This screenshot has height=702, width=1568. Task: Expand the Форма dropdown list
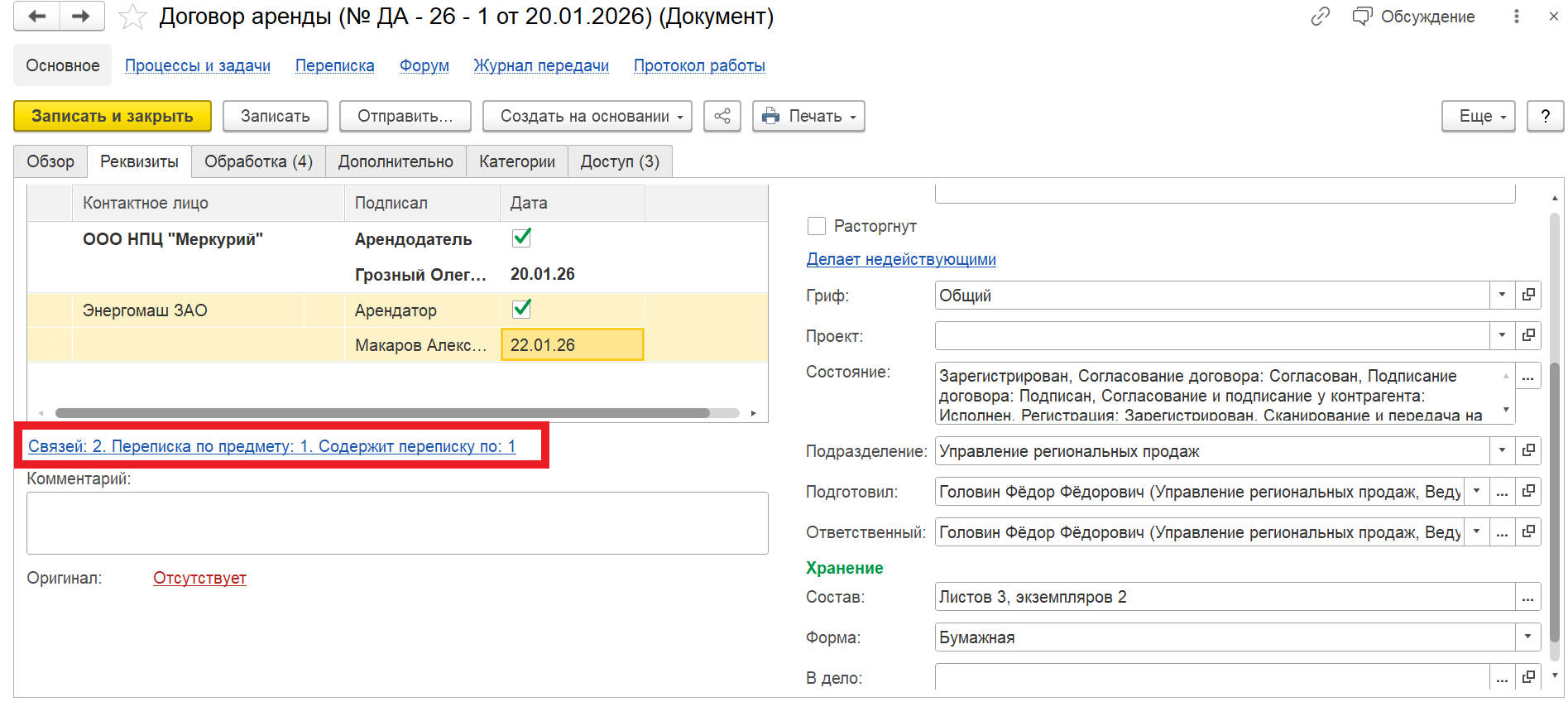(x=1527, y=637)
